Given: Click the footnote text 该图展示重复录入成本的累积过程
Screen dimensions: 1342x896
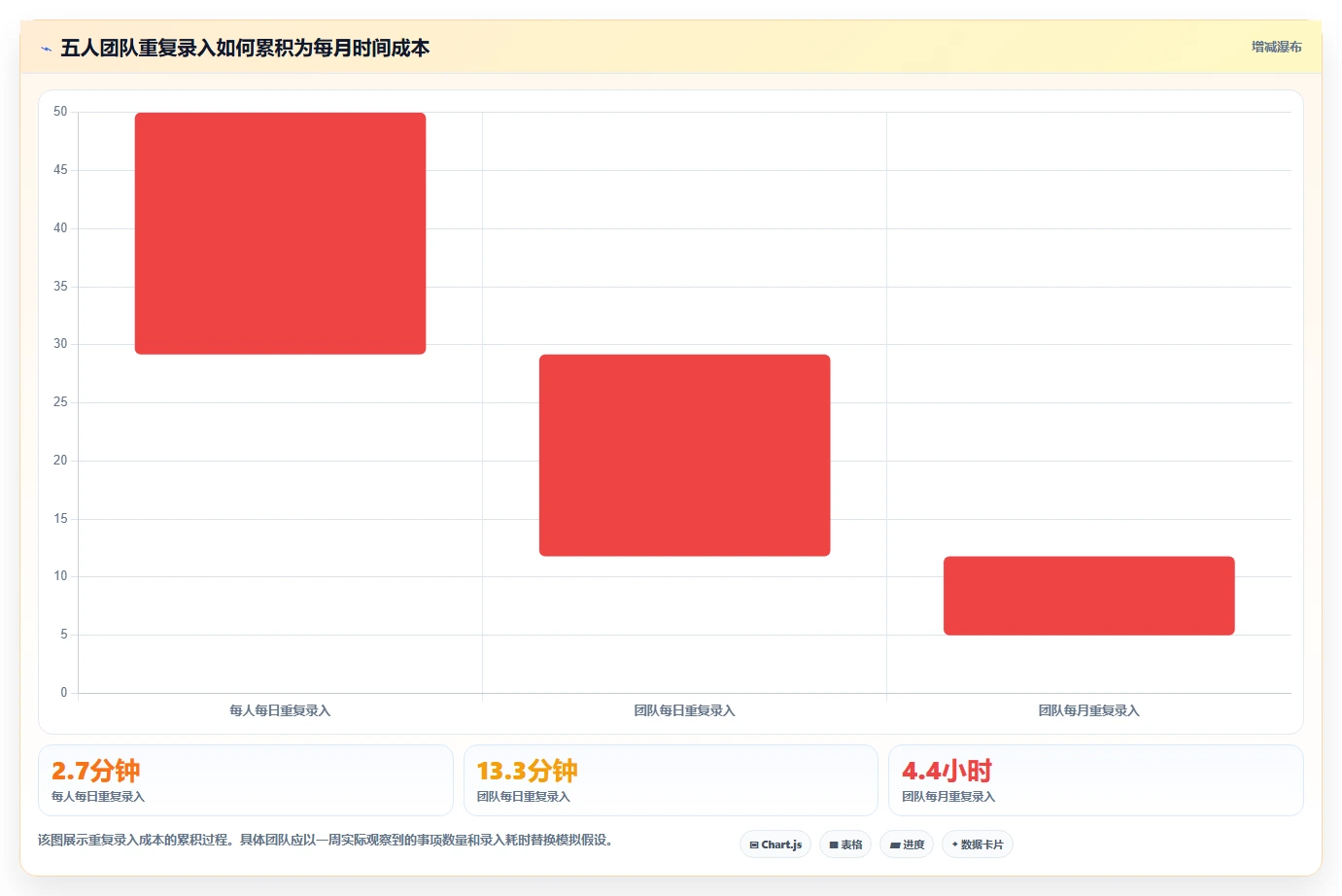Looking at the screenshot, I should point(134,840).
